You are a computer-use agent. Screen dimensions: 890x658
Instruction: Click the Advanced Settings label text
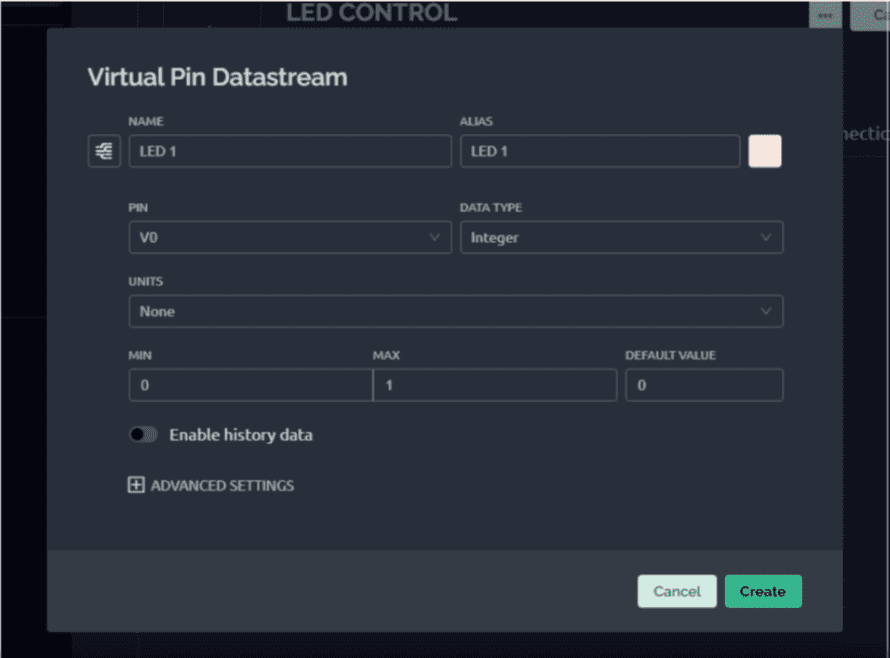(221, 485)
